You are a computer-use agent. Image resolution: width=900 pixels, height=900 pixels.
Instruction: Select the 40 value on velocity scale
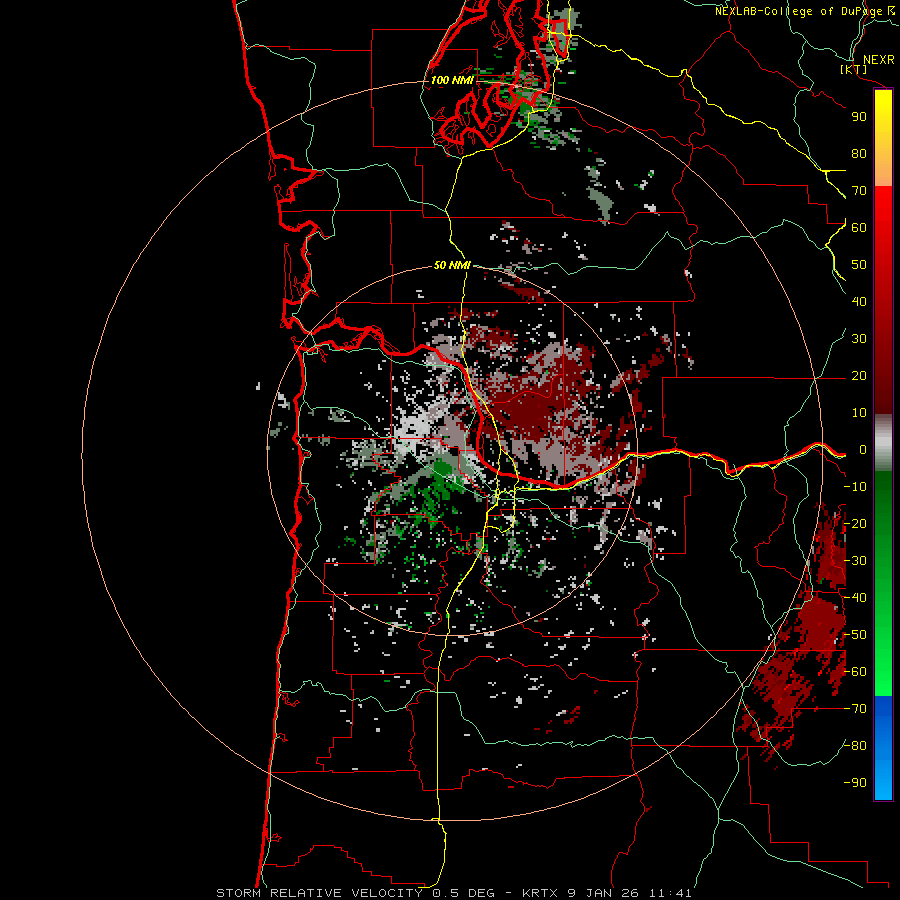[859, 302]
